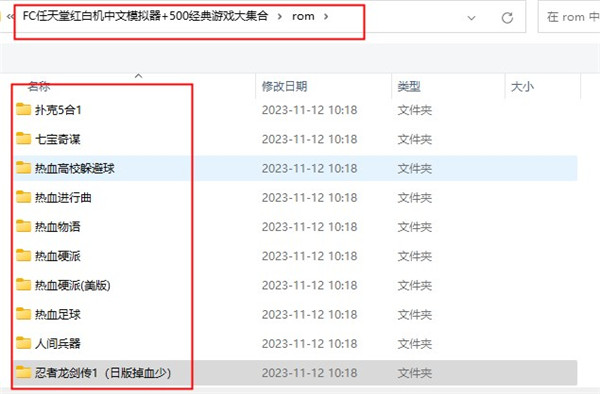Sort by 大小 column header
This screenshot has height=394, width=600.
[x=522, y=86]
